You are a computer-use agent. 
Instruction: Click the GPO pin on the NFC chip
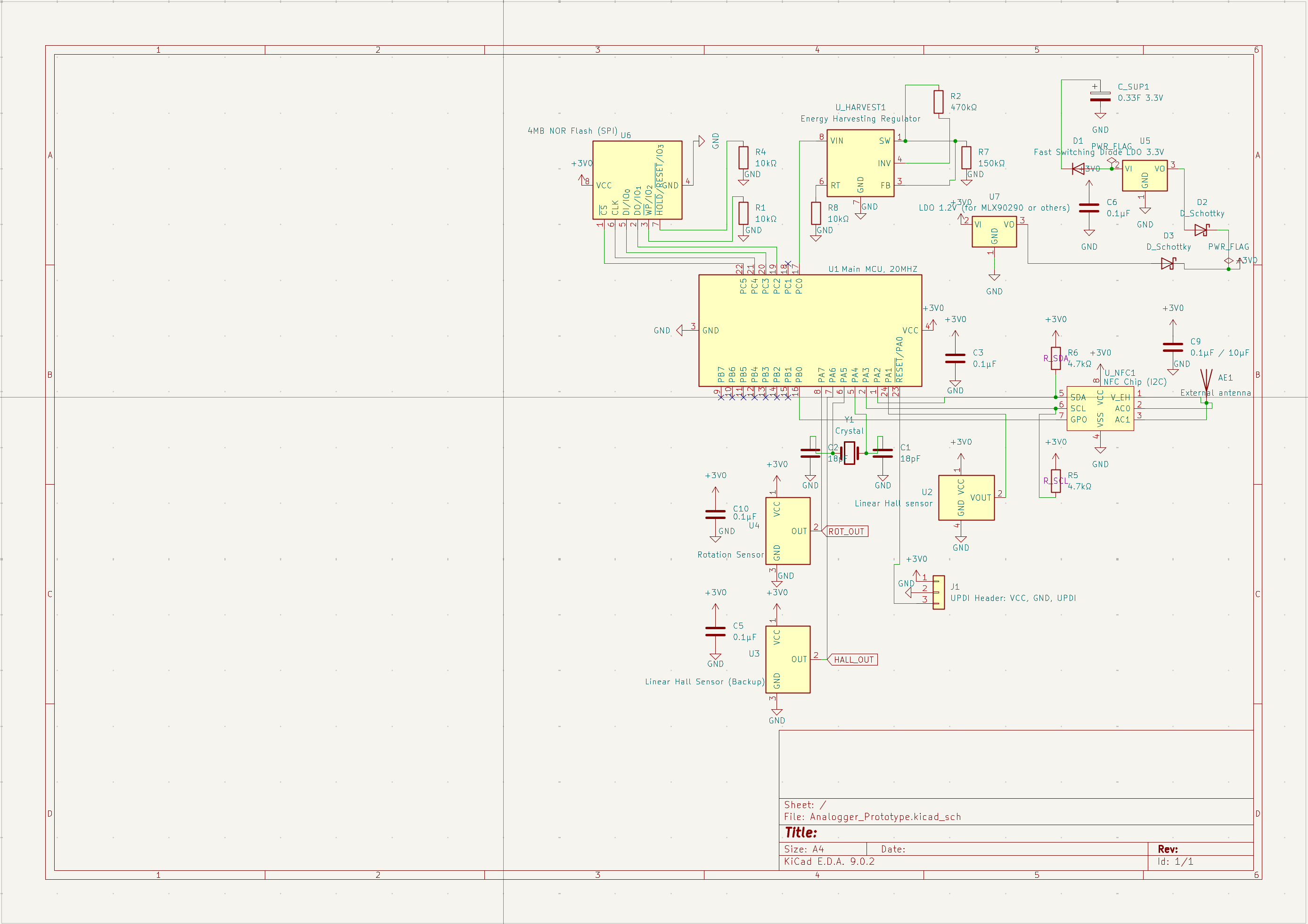[1079, 420]
